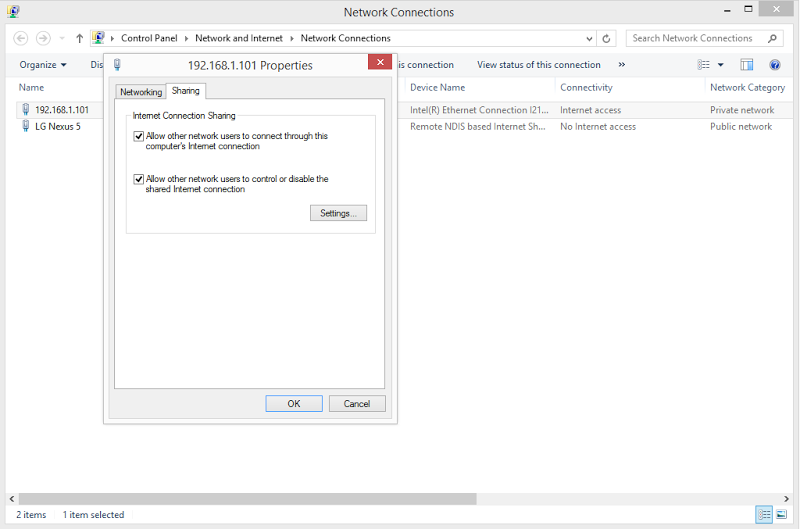Uncheck allow users to control shared connection
This screenshot has width=800, height=529.
click(139, 179)
